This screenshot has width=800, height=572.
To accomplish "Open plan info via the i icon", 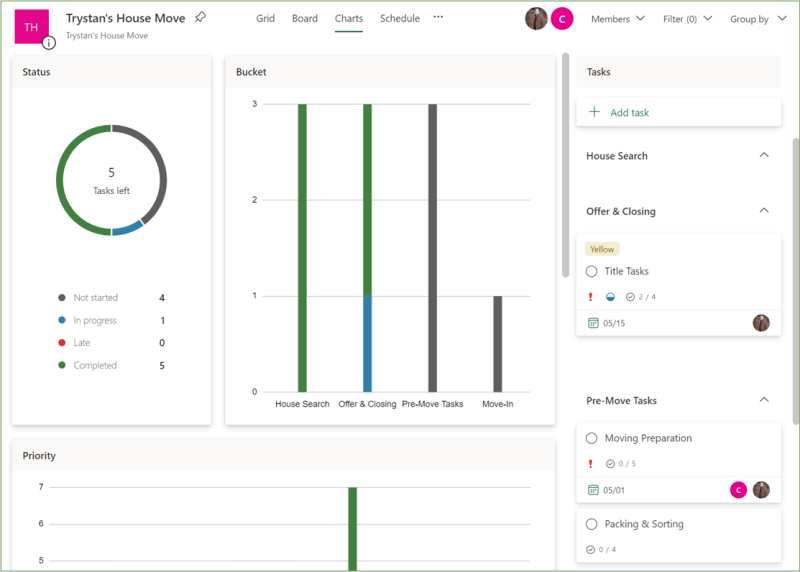I will (48, 43).
